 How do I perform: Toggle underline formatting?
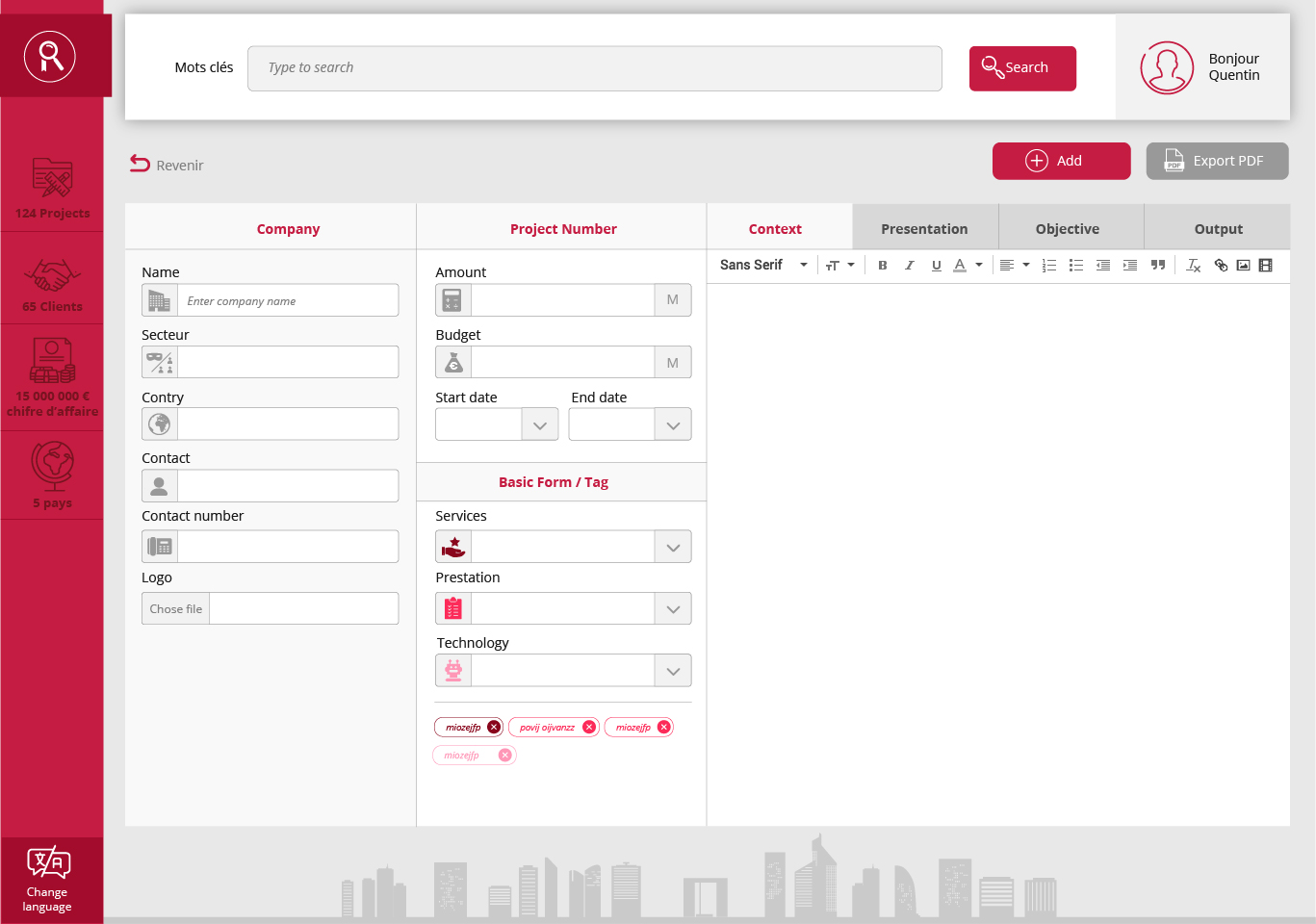(x=937, y=265)
